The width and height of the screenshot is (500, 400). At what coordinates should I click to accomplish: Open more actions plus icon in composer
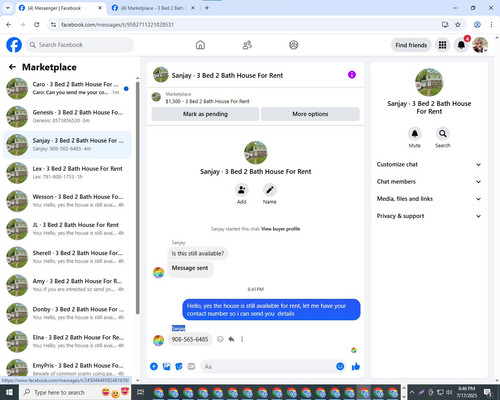tap(154, 367)
